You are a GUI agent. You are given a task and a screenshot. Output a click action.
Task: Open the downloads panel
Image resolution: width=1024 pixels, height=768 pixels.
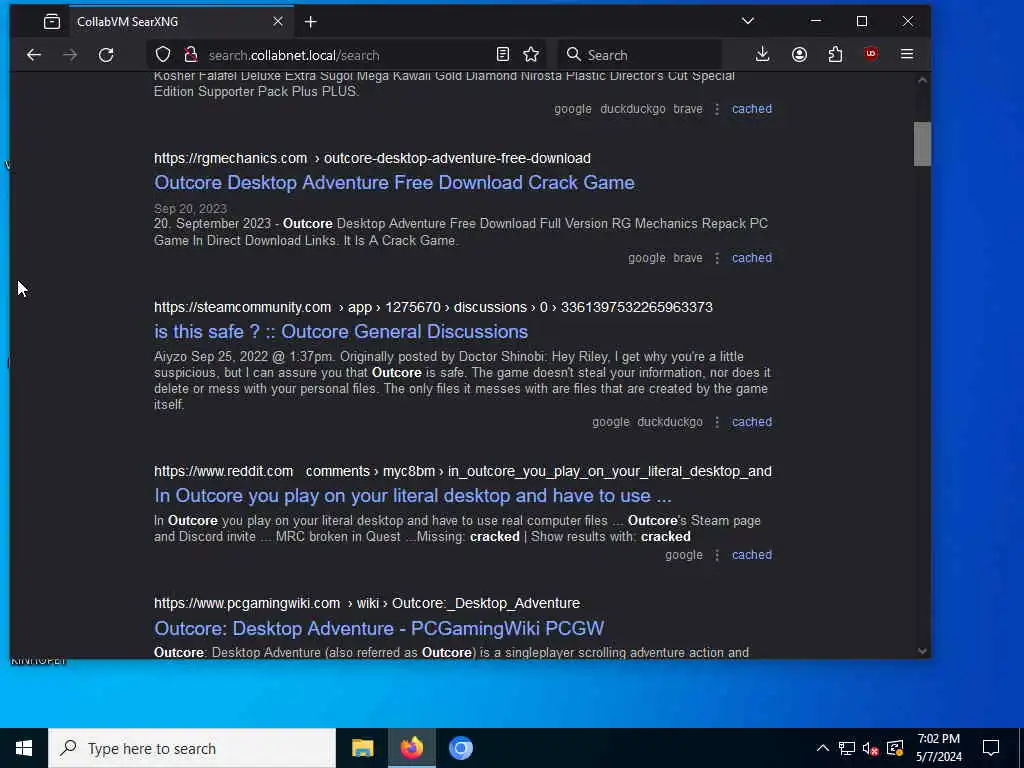(762, 54)
